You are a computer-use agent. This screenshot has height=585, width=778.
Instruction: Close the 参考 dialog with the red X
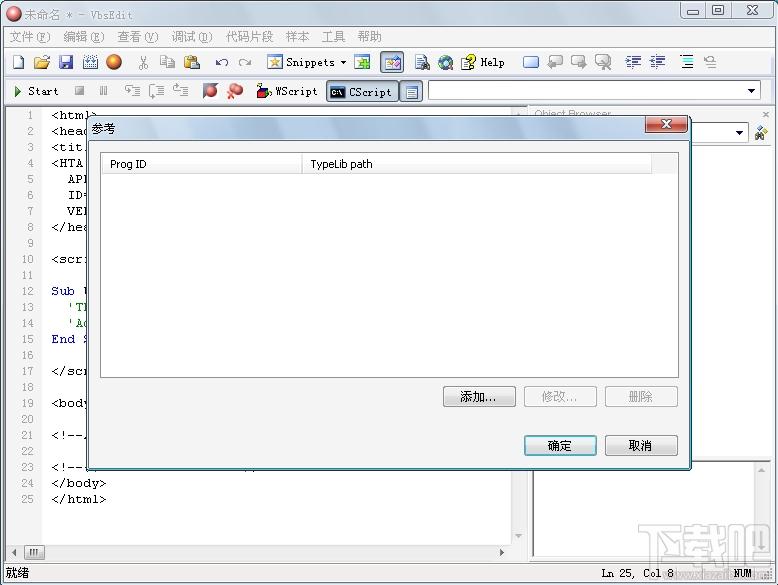pyautogui.click(x=666, y=124)
